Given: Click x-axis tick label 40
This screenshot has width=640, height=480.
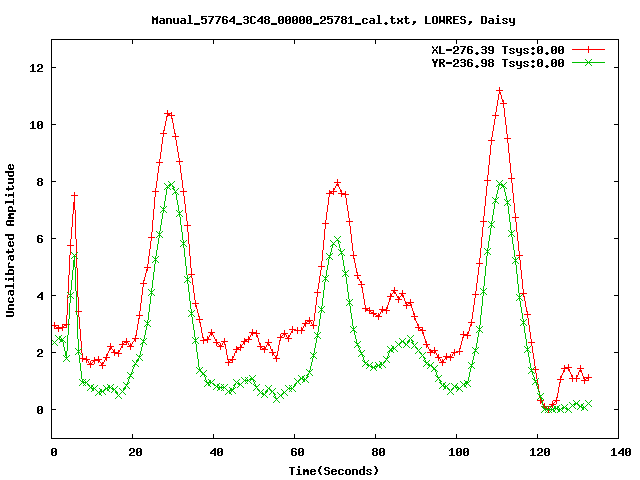Looking at the screenshot, I should [x=216, y=452].
